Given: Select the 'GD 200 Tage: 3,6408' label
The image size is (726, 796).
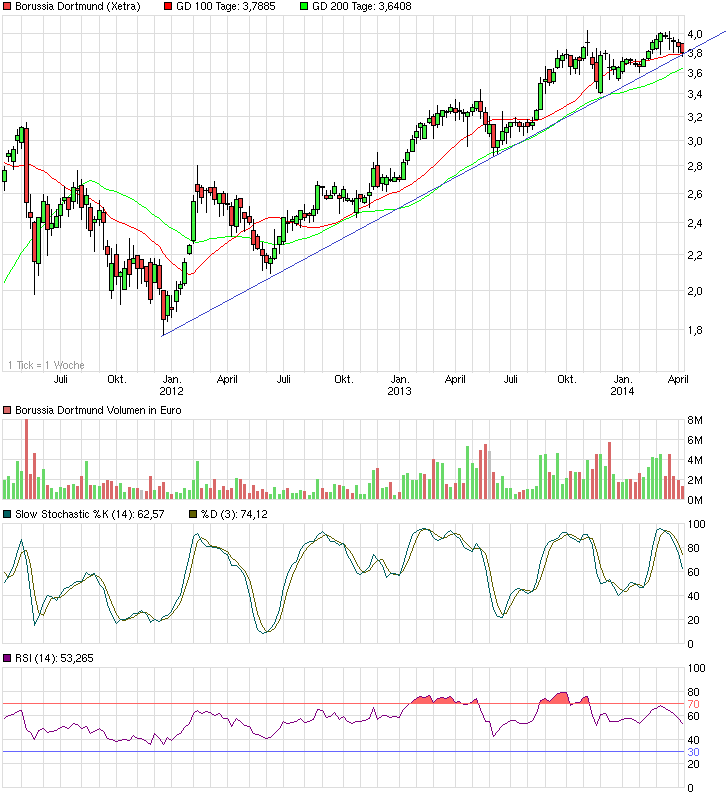Looking at the screenshot, I should click(362, 7).
